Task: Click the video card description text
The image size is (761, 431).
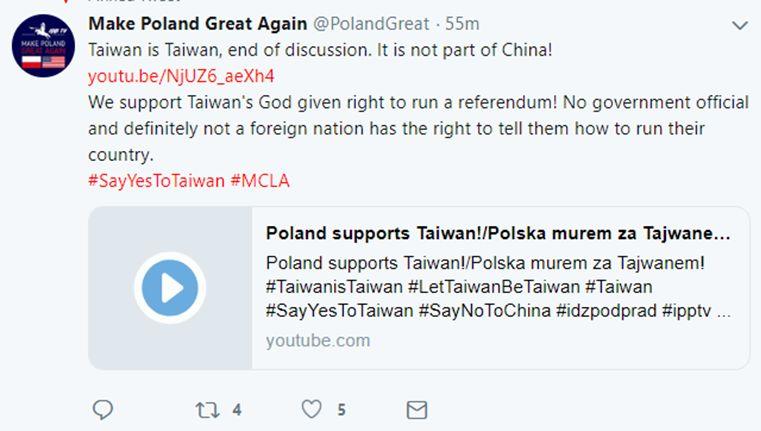Action: [x=497, y=287]
